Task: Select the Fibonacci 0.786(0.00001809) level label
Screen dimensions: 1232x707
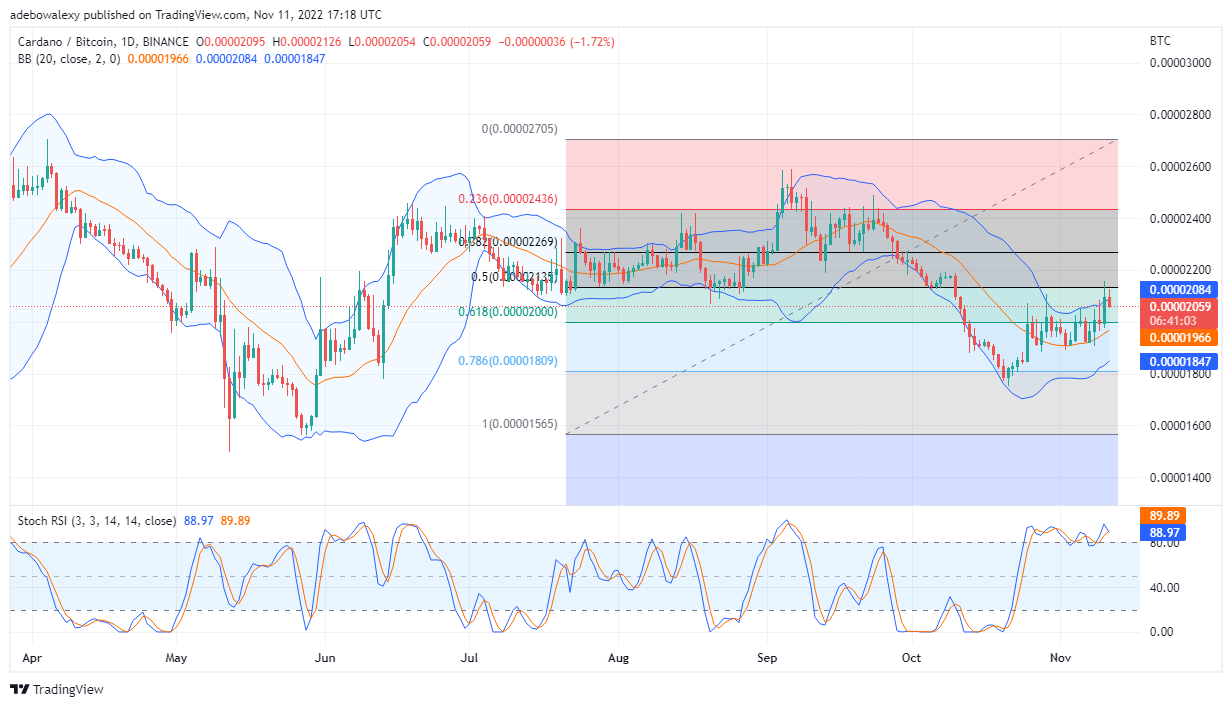Action: click(x=508, y=360)
